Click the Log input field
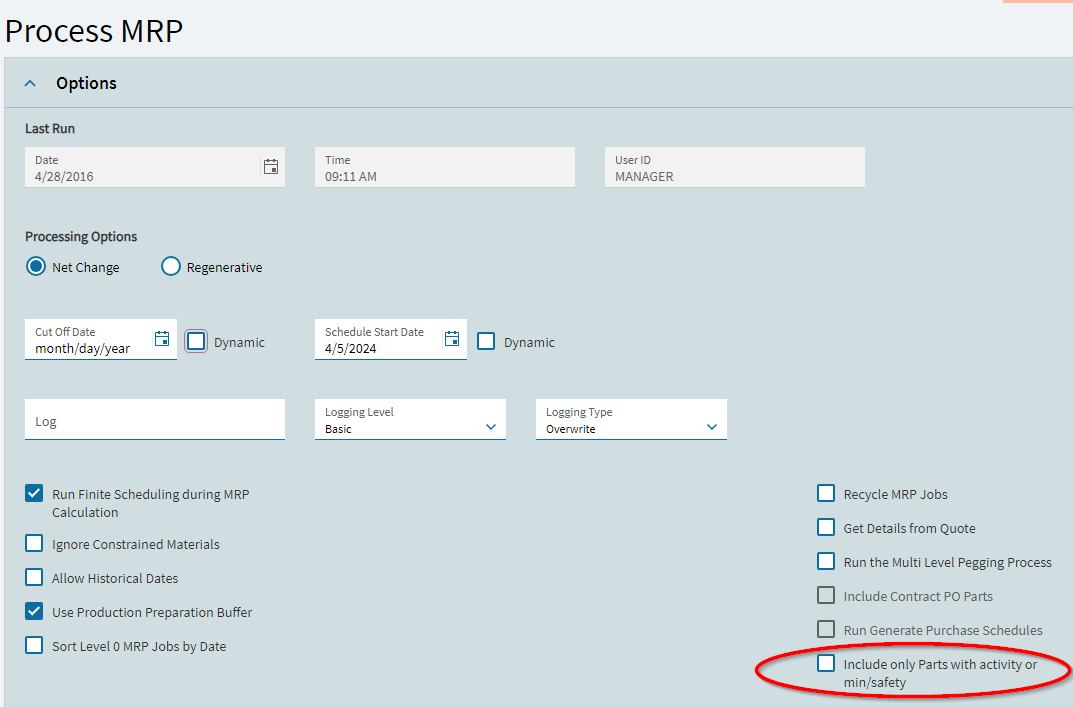 click(x=155, y=420)
